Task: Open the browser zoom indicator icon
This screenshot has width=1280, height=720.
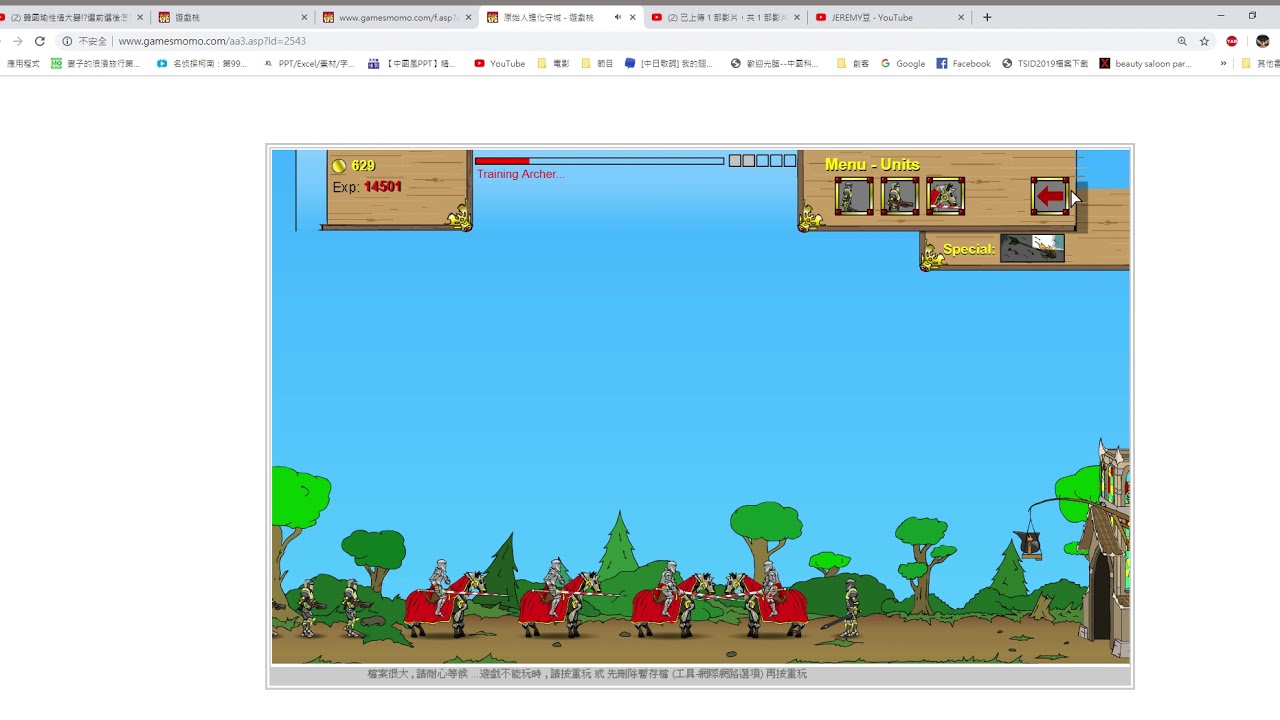Action: 1182,41
